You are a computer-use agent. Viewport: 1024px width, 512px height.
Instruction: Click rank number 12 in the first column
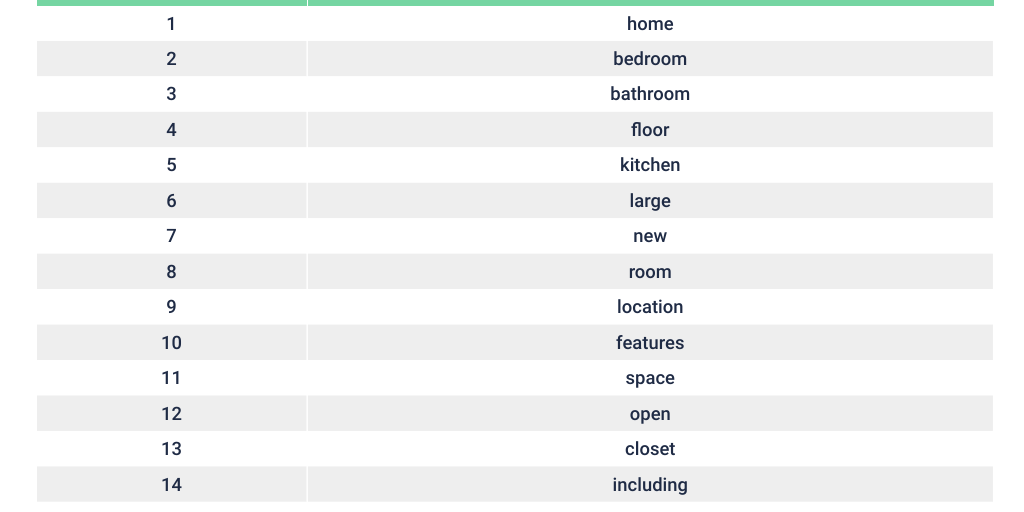[171, 414]
